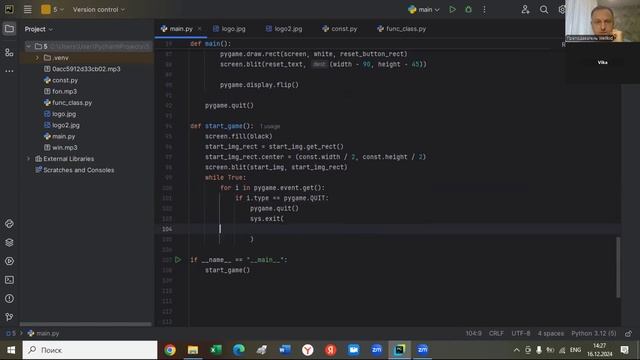Show more tool windows ellipsis
Image resolution: width=640 pixels, height=360 pixels.
(9, 71)
